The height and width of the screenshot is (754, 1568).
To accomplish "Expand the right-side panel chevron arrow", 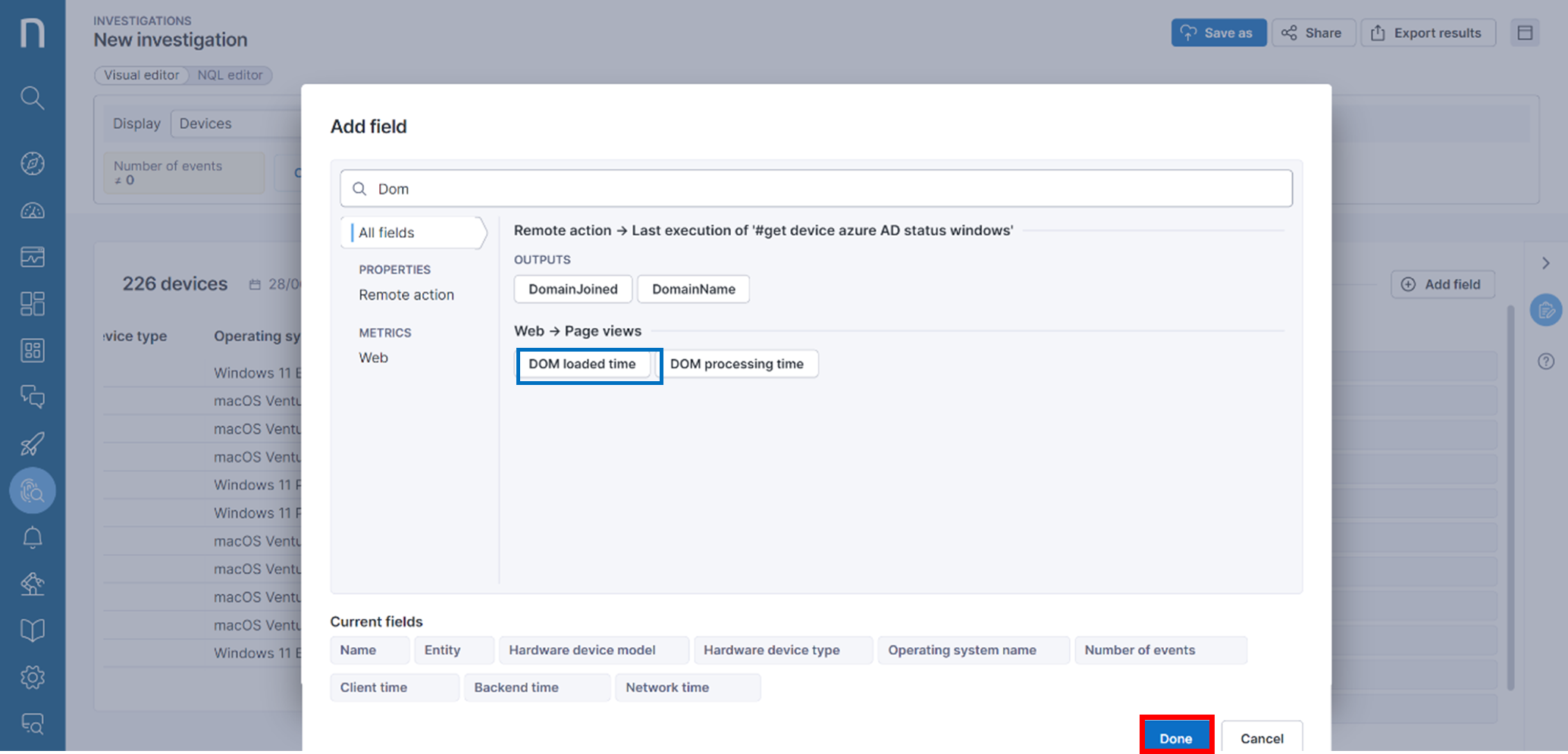I will (x=1546, y=263).
